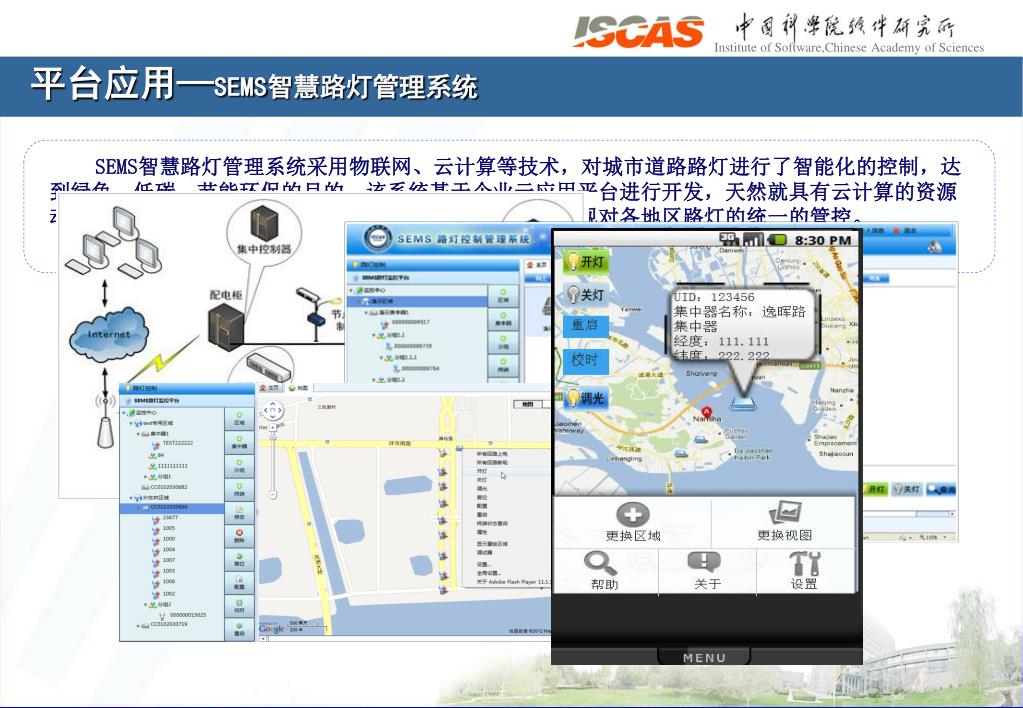Image resolution: width=1023 pixels, height=708 pixels.
Task: Tap the 开灯 button on the phone map
Action: pyautogui.click(x=585, y=262)
